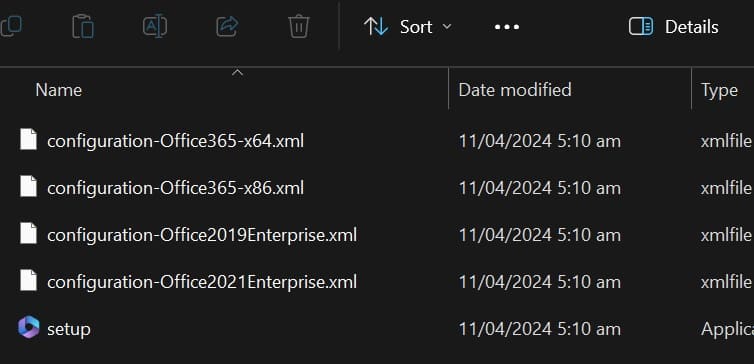
Task: Click the Share icon in toolbar
Action: (x=227, y=26)
